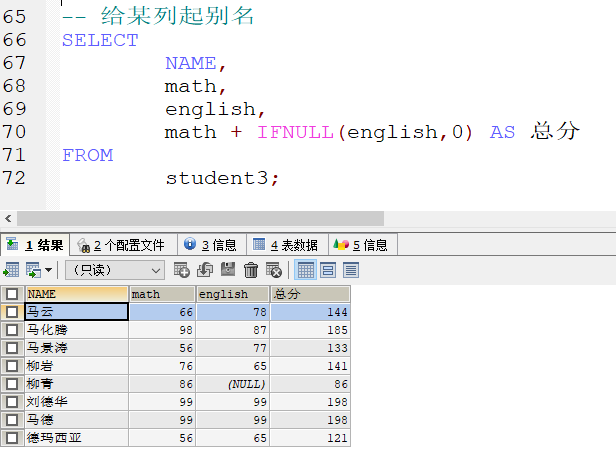Viewport: 616px width, 462px height.
Task: Check the checkbox for row 马化腾
Action: coord(12,330)
